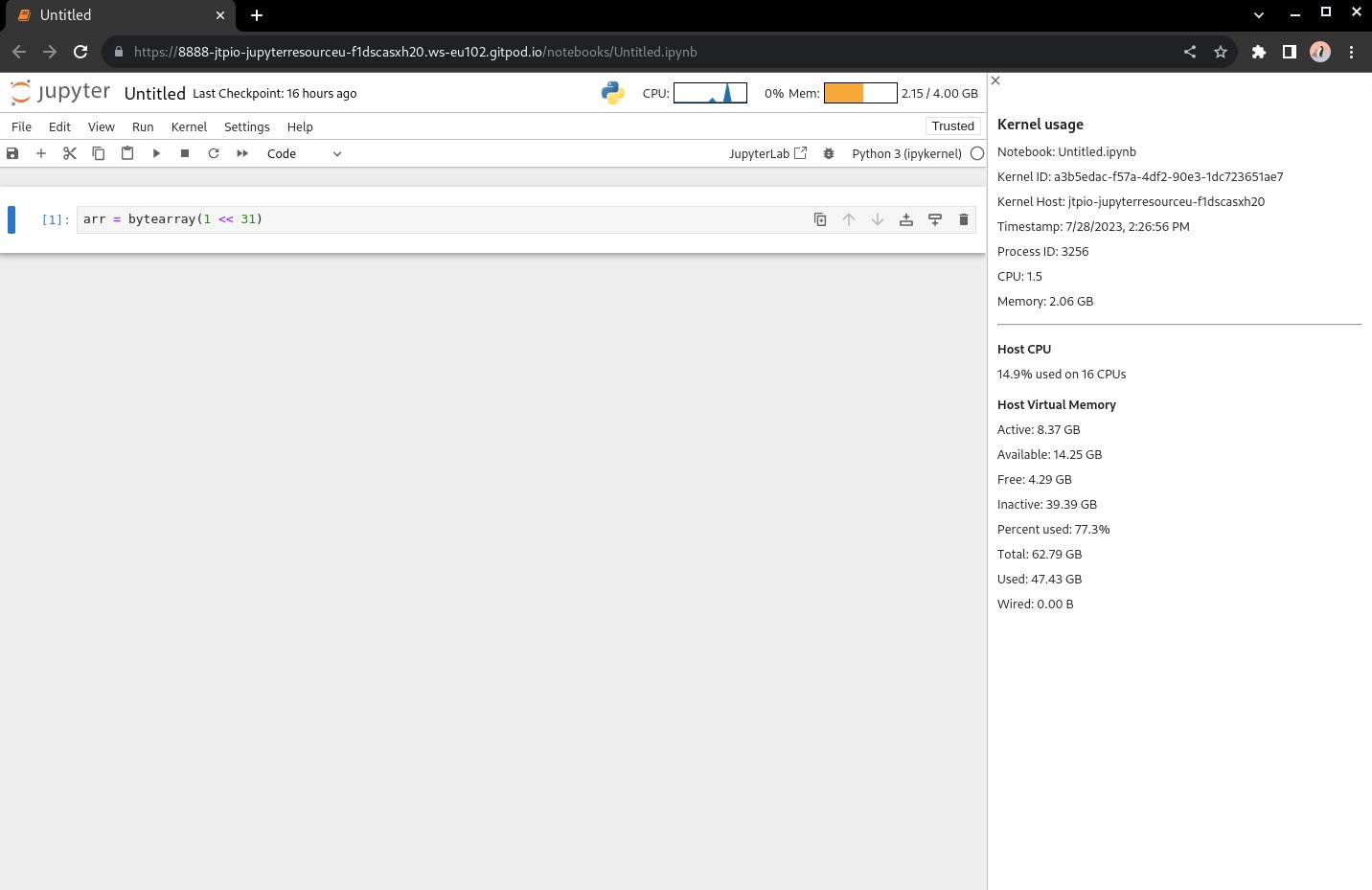Delete the cell using trash icon

(964, 218)
